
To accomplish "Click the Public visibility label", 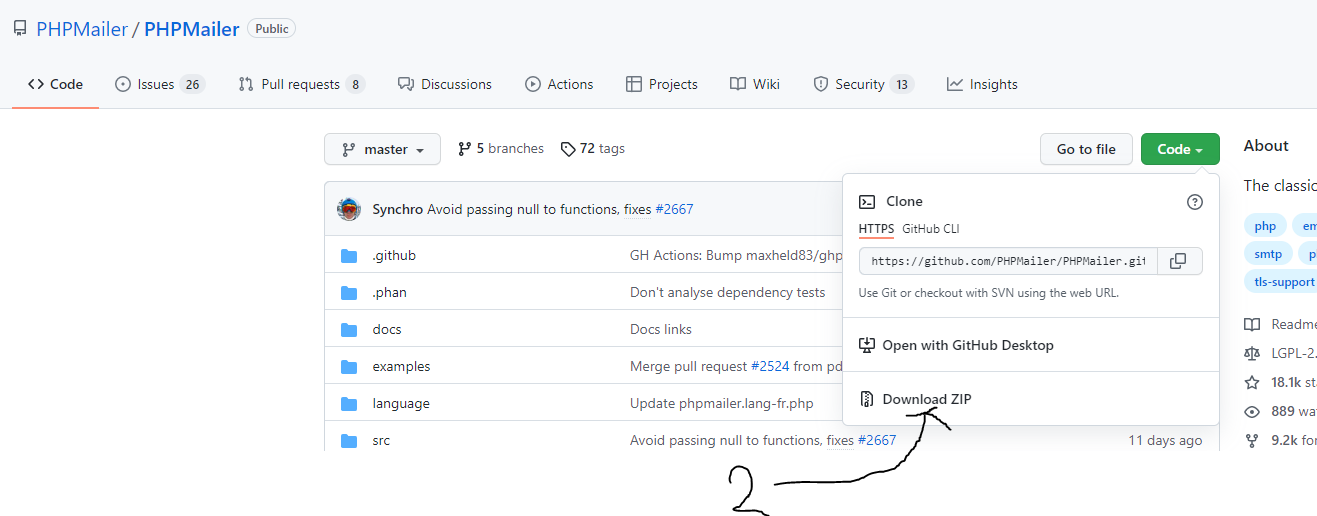I will 271,29.
